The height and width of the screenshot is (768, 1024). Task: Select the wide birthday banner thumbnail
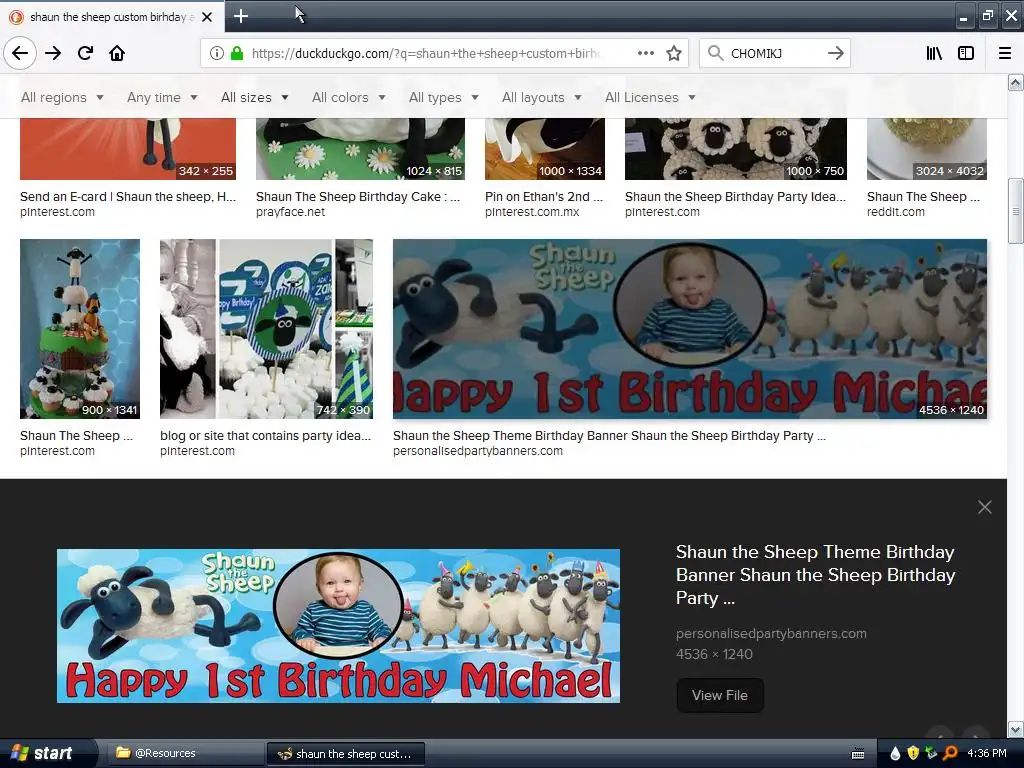click(x=690, y=328)
